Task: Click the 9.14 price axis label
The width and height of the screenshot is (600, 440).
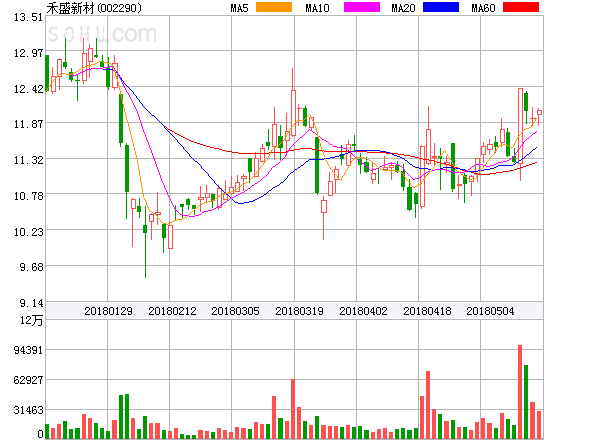Action: 31,303
